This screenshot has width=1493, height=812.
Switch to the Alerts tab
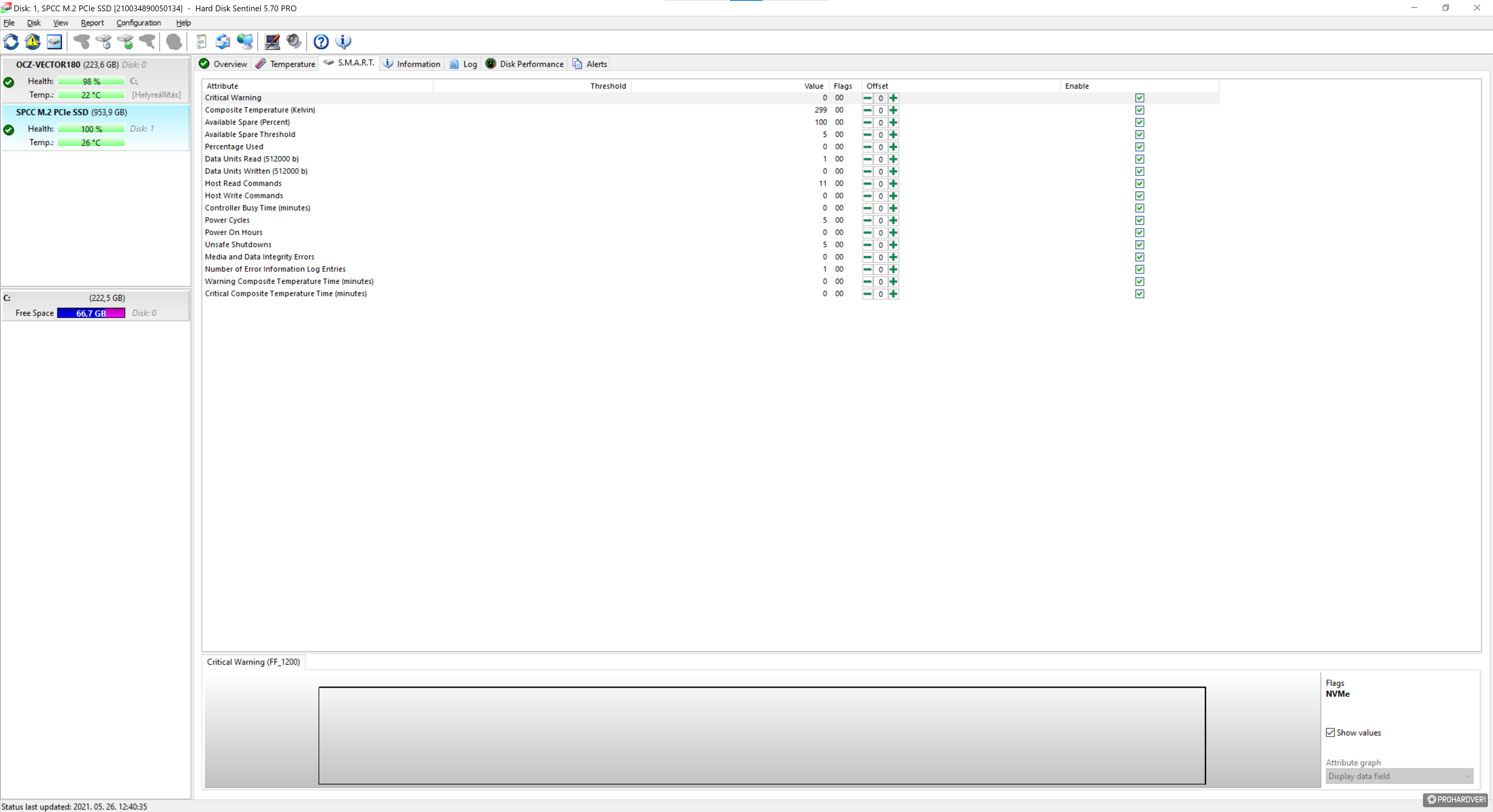point(590,64)
